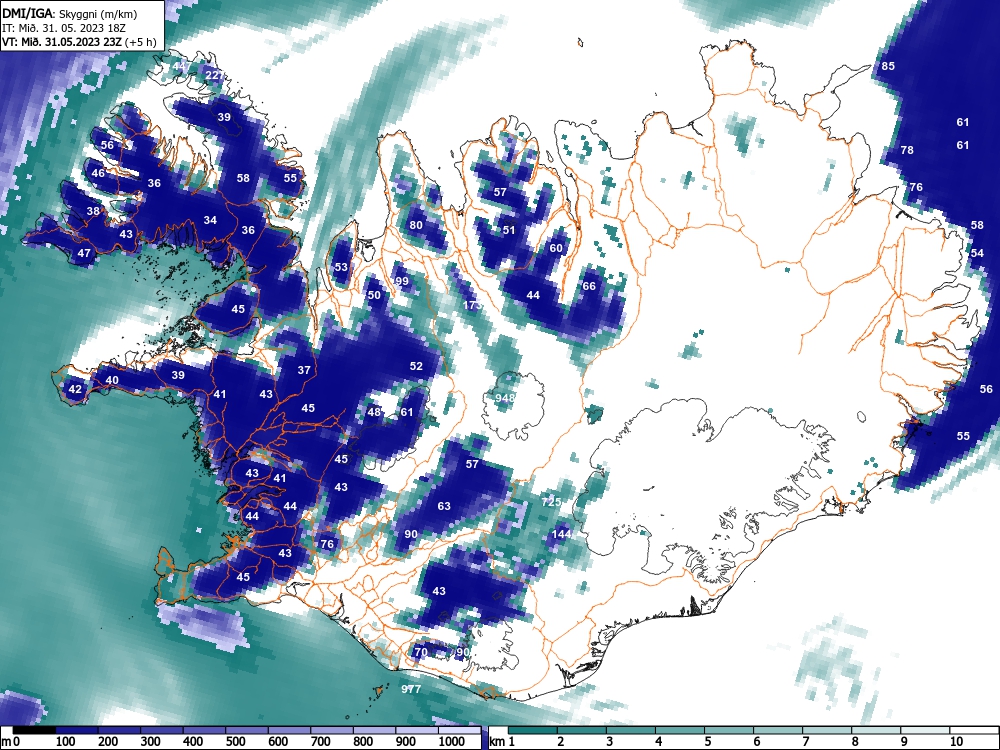
Task: Select the visibility value 80
Action: pos(416,224)
